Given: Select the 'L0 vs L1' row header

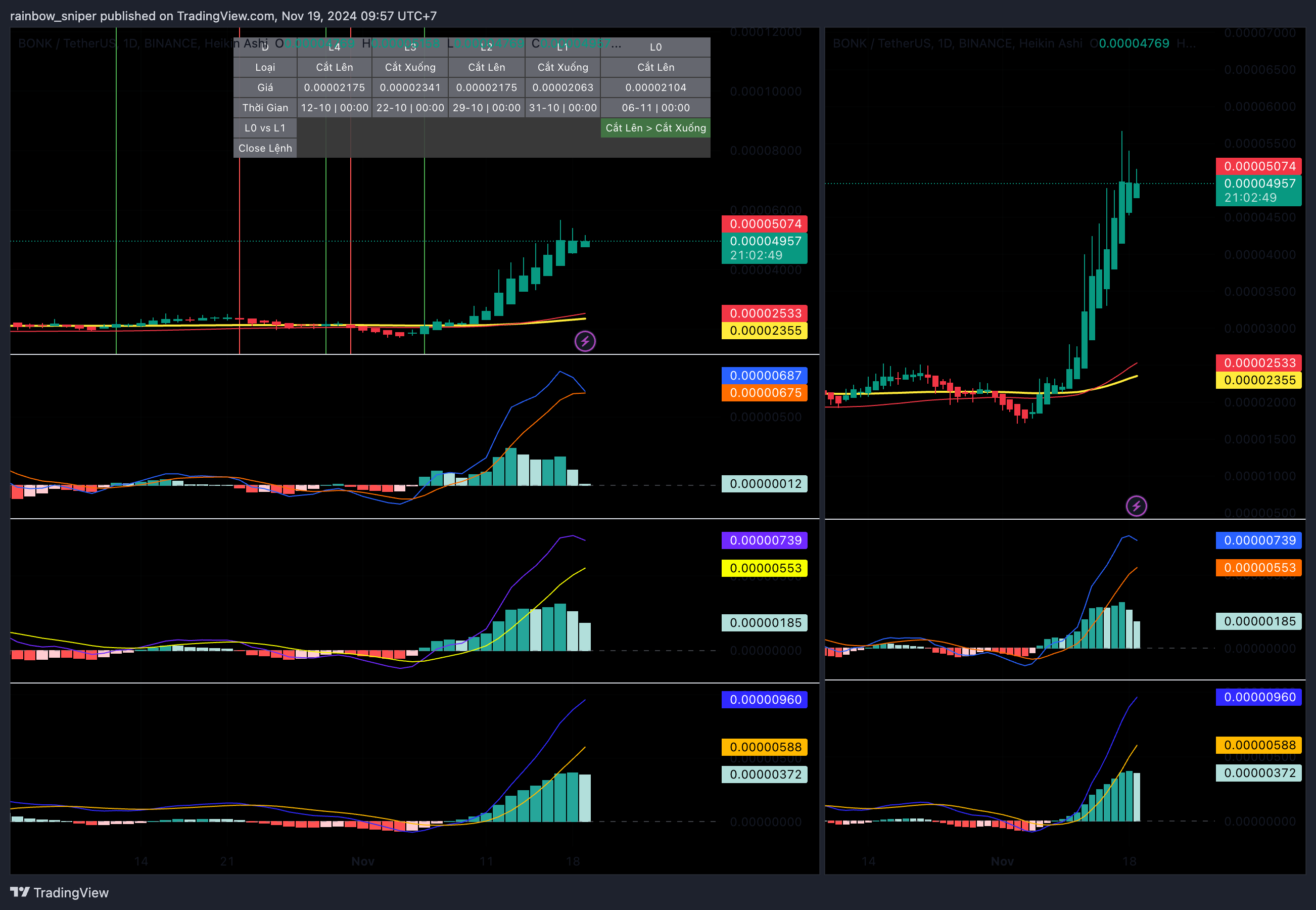Looking at the screenshot, I should pyautogui.click(x=265, y=128).
